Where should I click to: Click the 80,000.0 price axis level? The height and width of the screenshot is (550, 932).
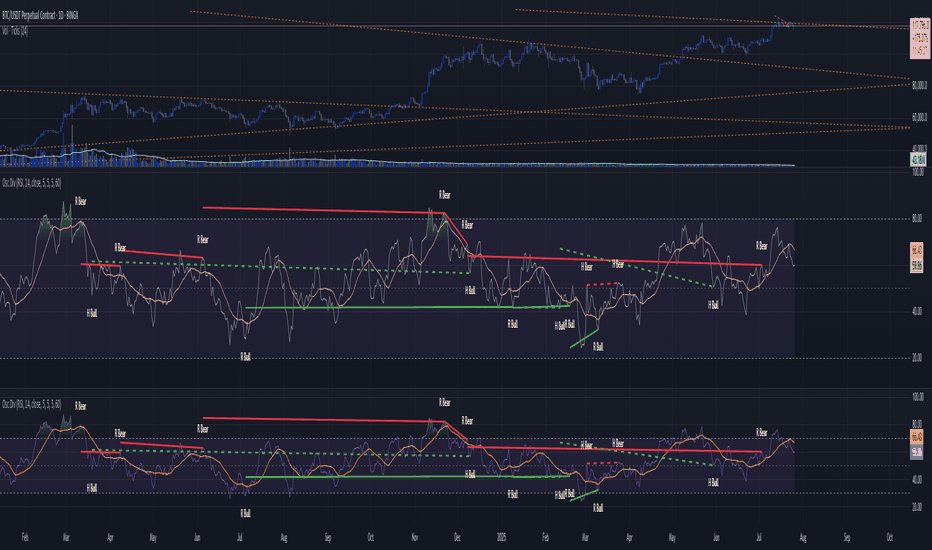tap(919, 86)
